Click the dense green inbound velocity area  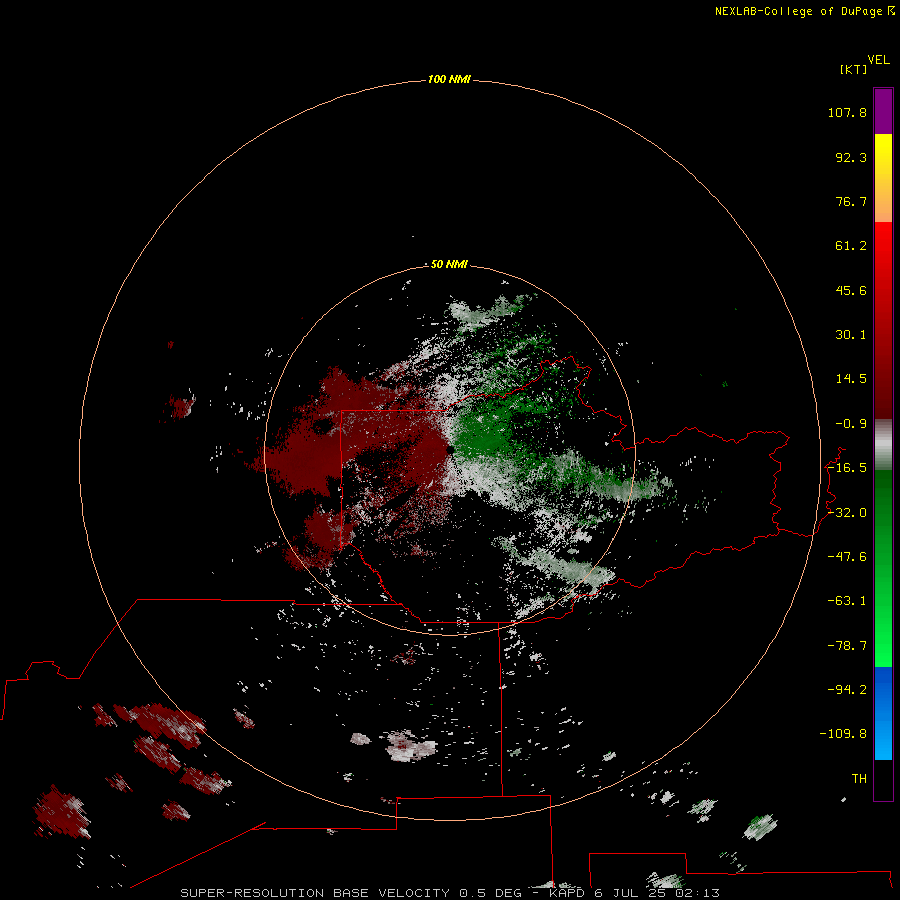tap(482, 430)
